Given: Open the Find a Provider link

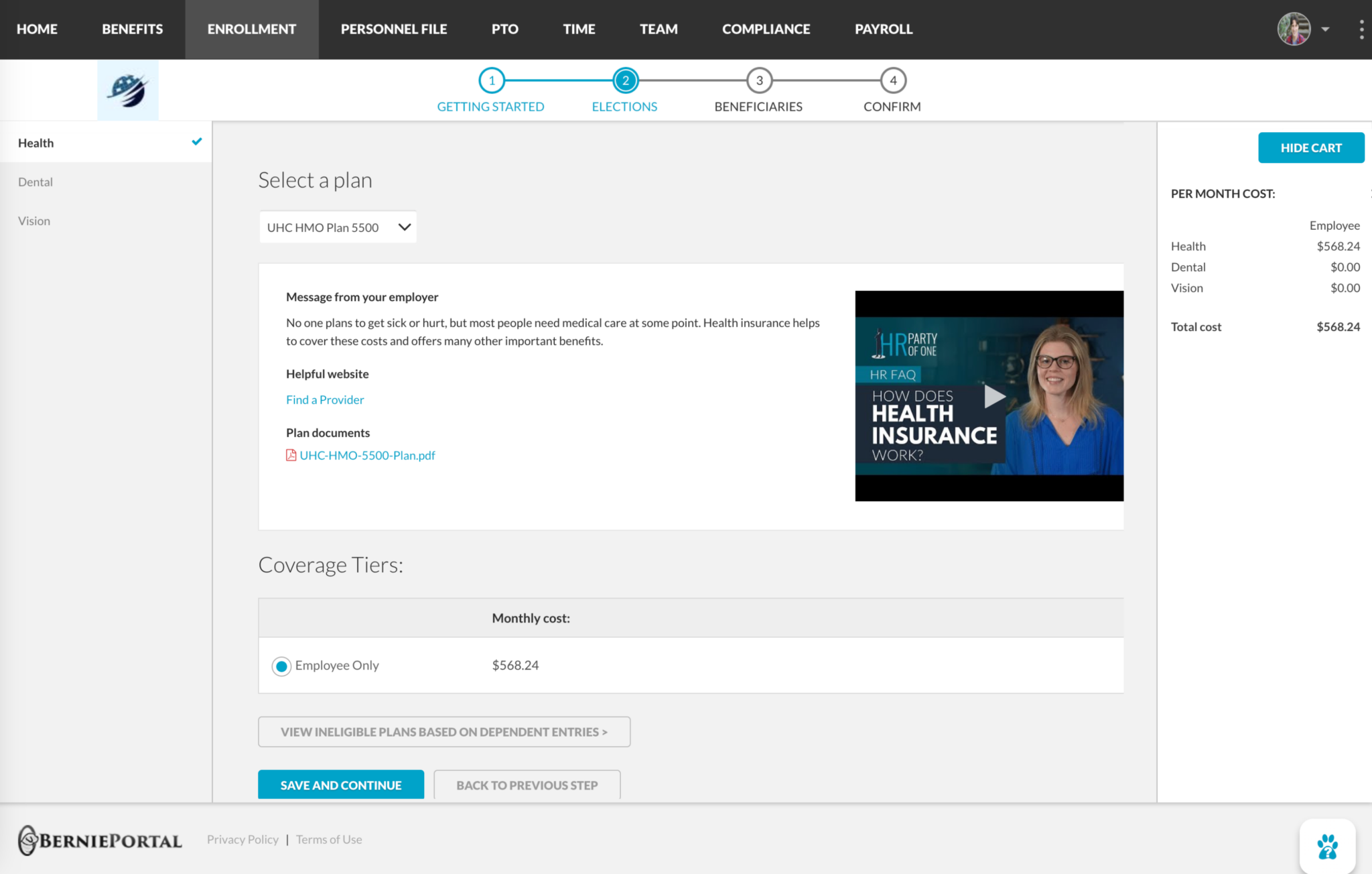Looking at the screenshot, I should tap(325, 399).
